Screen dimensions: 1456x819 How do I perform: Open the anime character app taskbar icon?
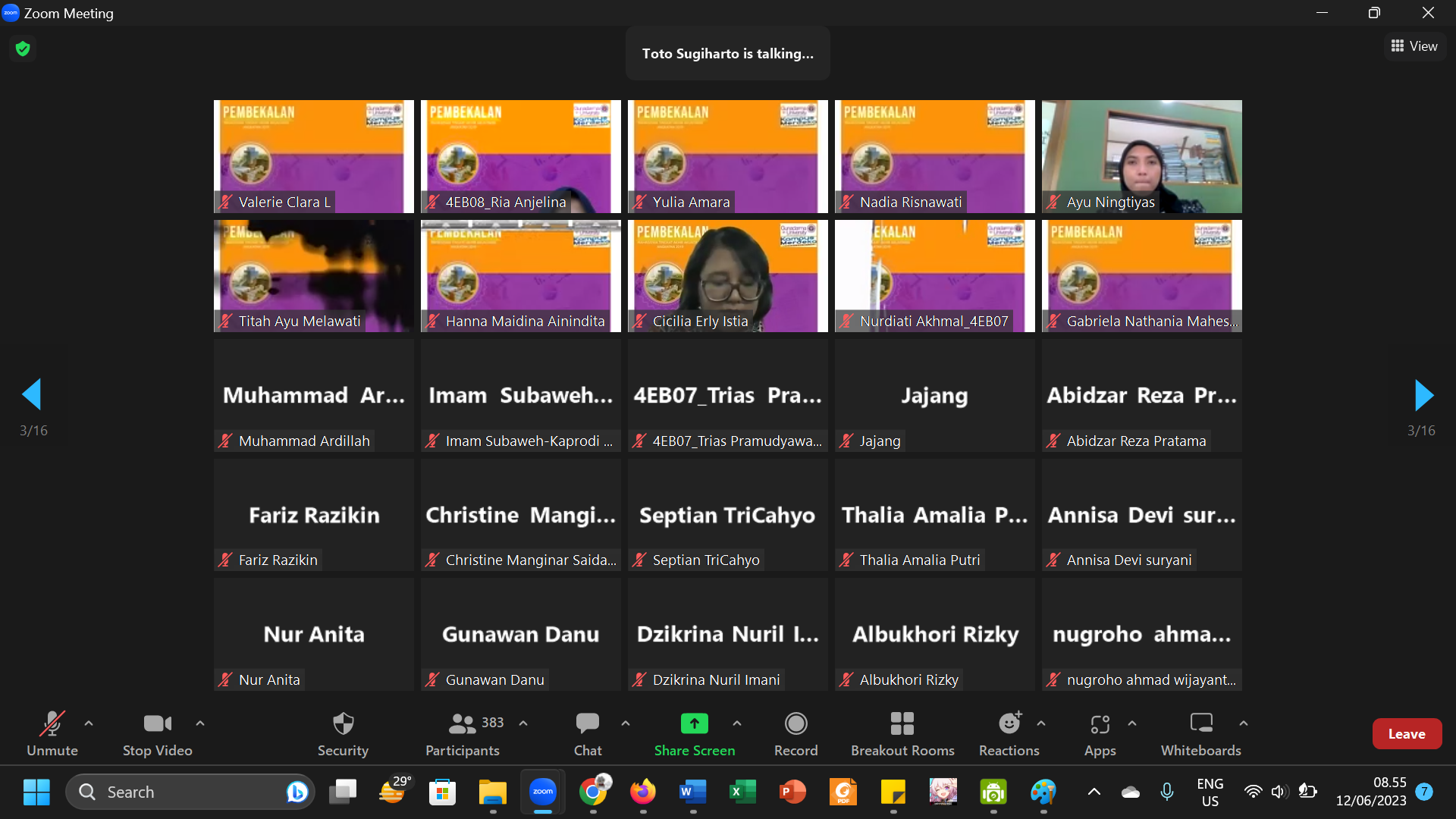943,792
